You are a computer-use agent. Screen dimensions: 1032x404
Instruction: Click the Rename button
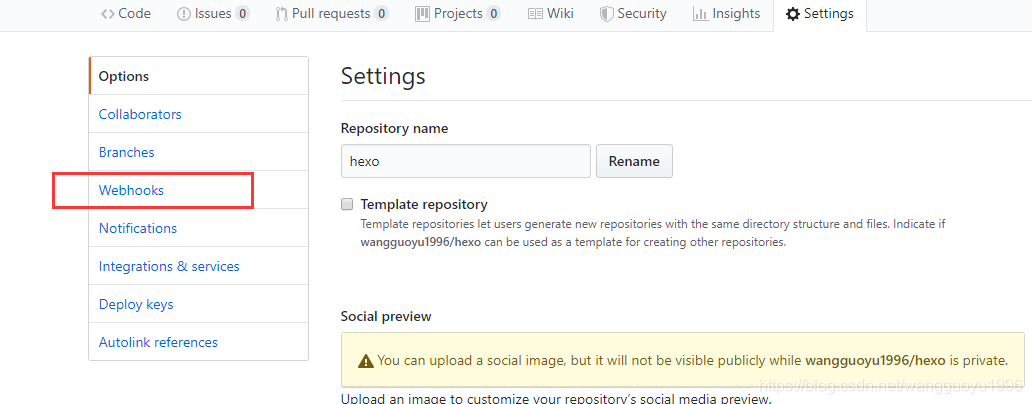[634, 161]
